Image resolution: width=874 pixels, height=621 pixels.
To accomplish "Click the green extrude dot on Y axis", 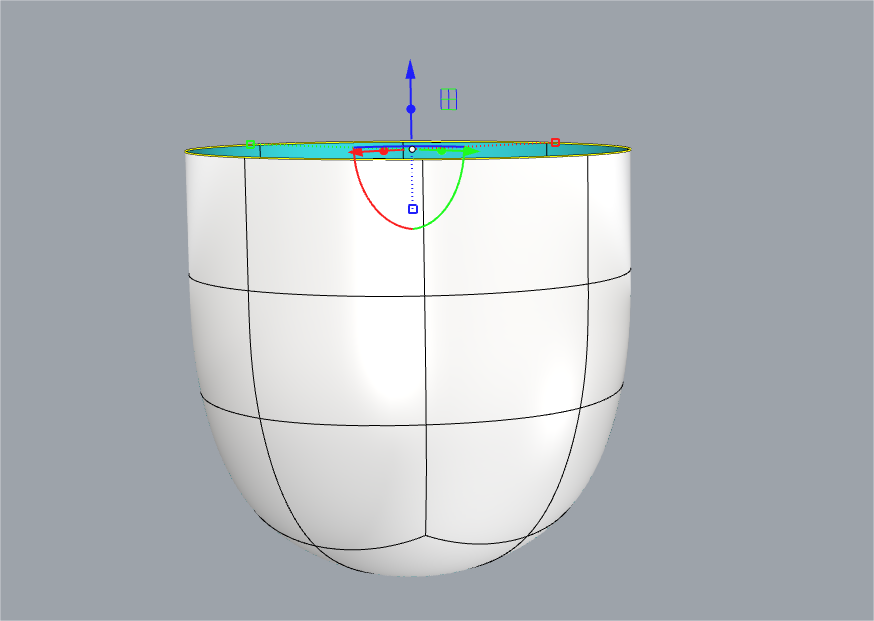I will [441, 151].
